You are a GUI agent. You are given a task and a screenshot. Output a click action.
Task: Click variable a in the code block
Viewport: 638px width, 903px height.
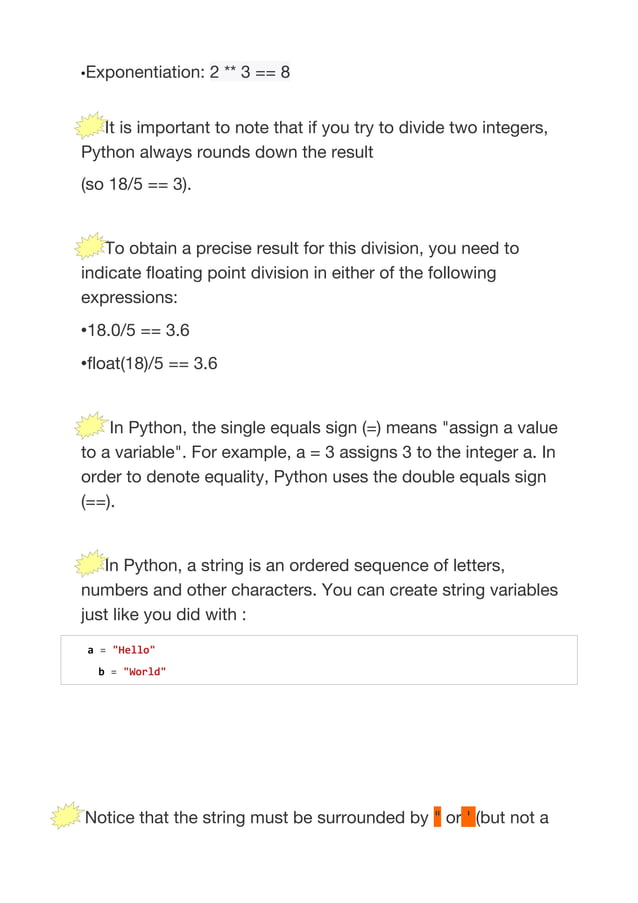point(90,650)
